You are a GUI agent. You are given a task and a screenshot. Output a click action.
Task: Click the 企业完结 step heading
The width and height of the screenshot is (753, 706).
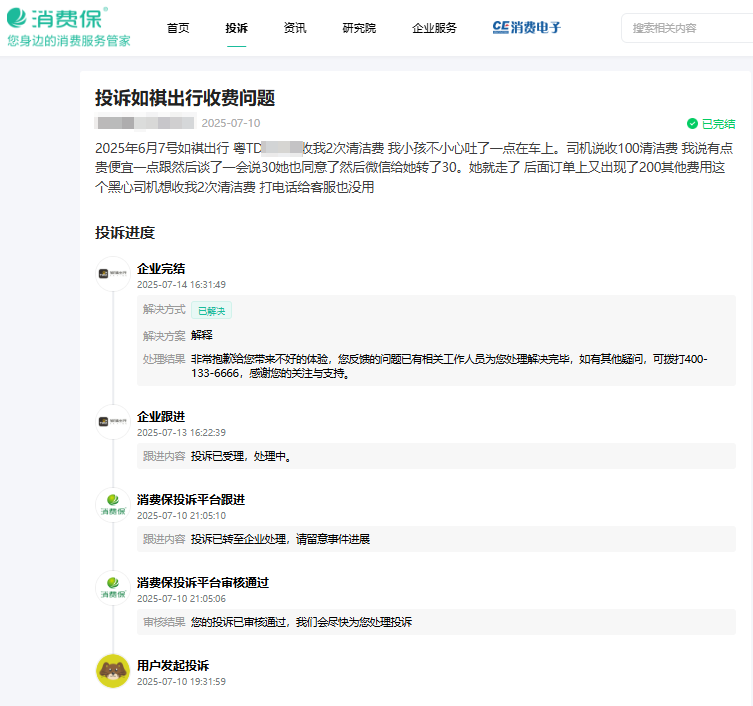point(161,269)
